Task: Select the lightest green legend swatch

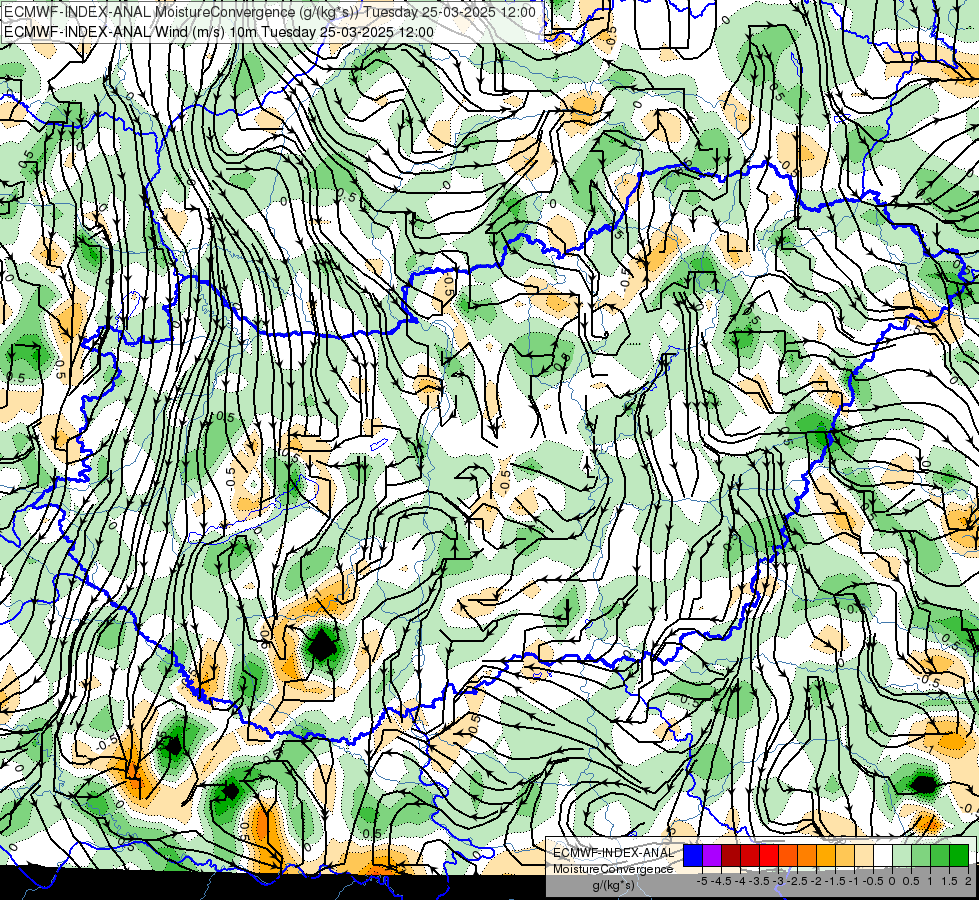Action: pos(902,855)
